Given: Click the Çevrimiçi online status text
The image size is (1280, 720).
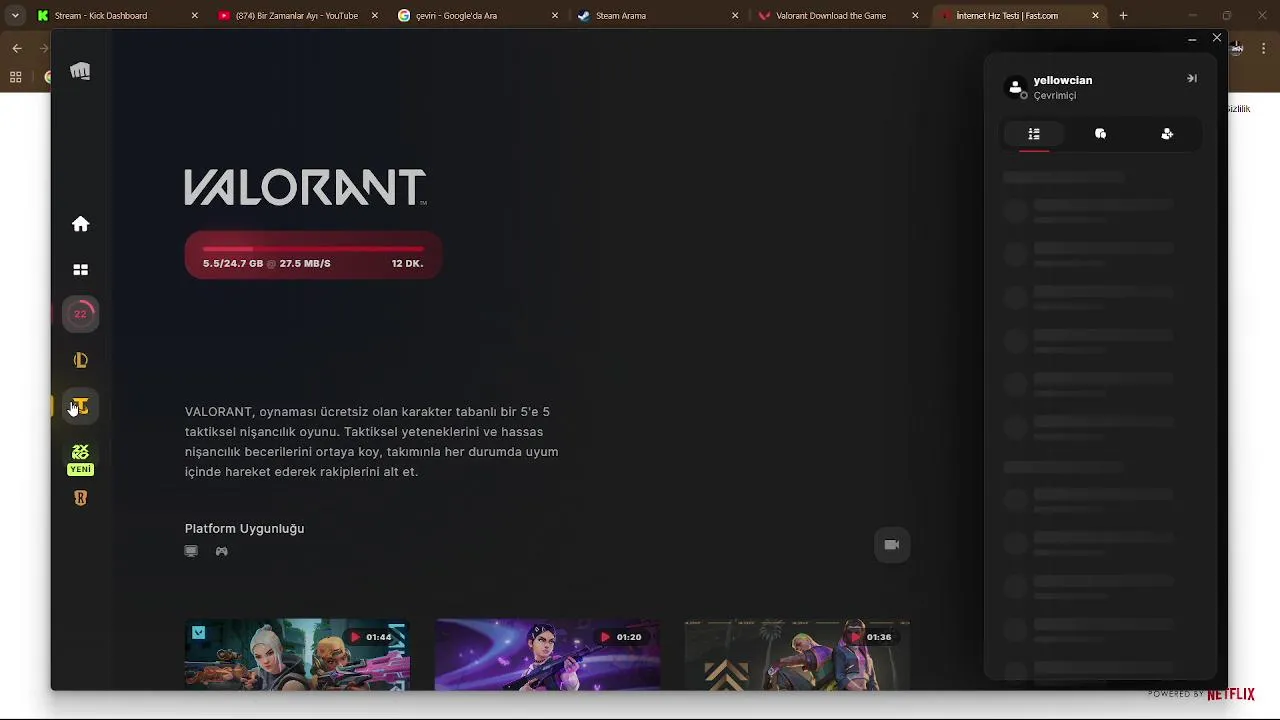Looking at the screenshot, I should [x=1055, y=96].
